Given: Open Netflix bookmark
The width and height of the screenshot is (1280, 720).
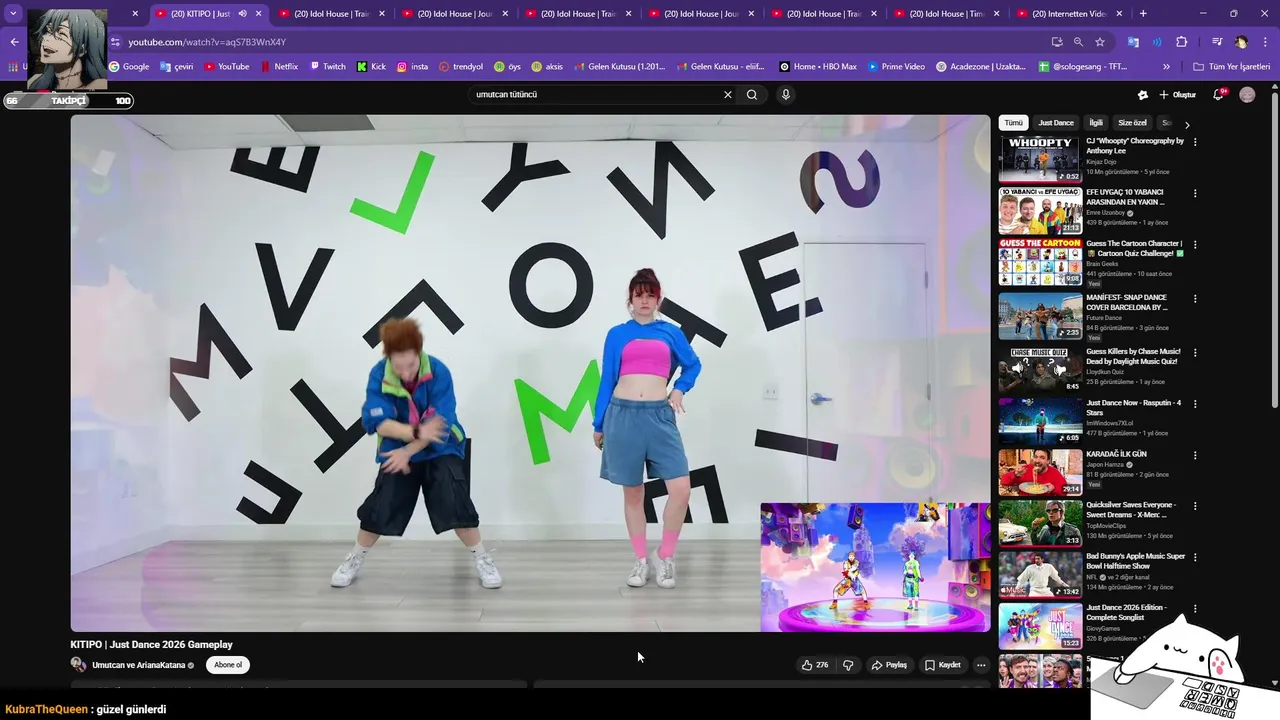Looking at the screenshot, I should [279, 67].
